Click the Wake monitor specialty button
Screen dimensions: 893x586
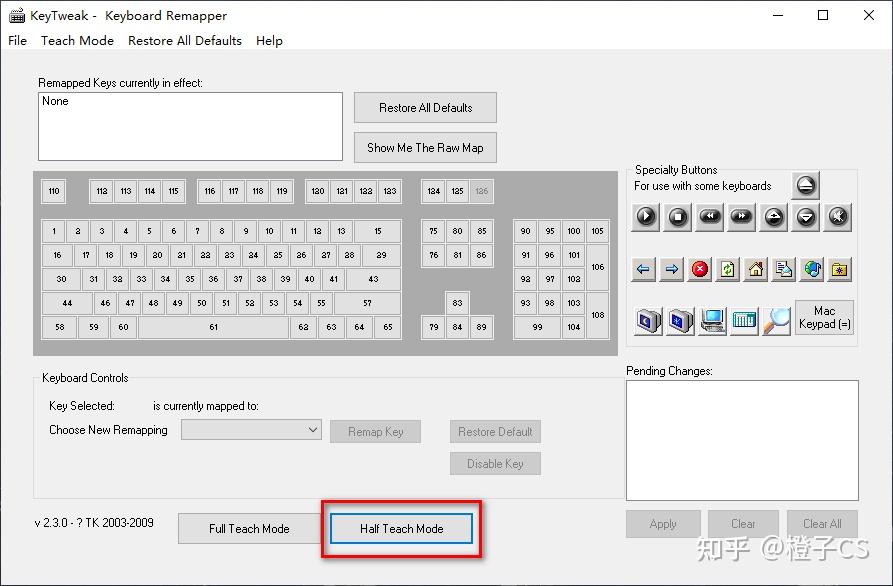pyautogui.click(x=680, y=321)
